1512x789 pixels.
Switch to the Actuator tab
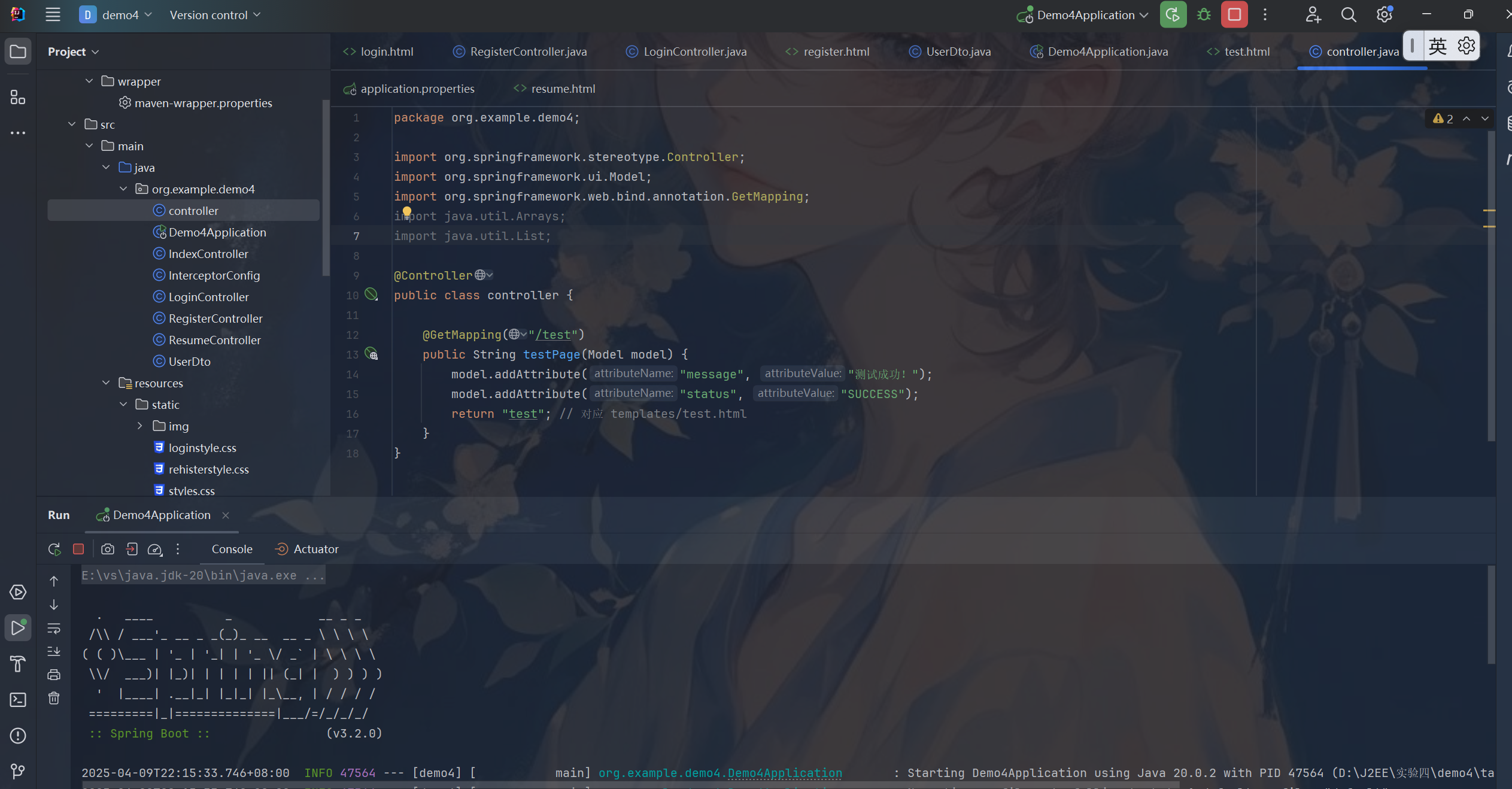[315, 549]
